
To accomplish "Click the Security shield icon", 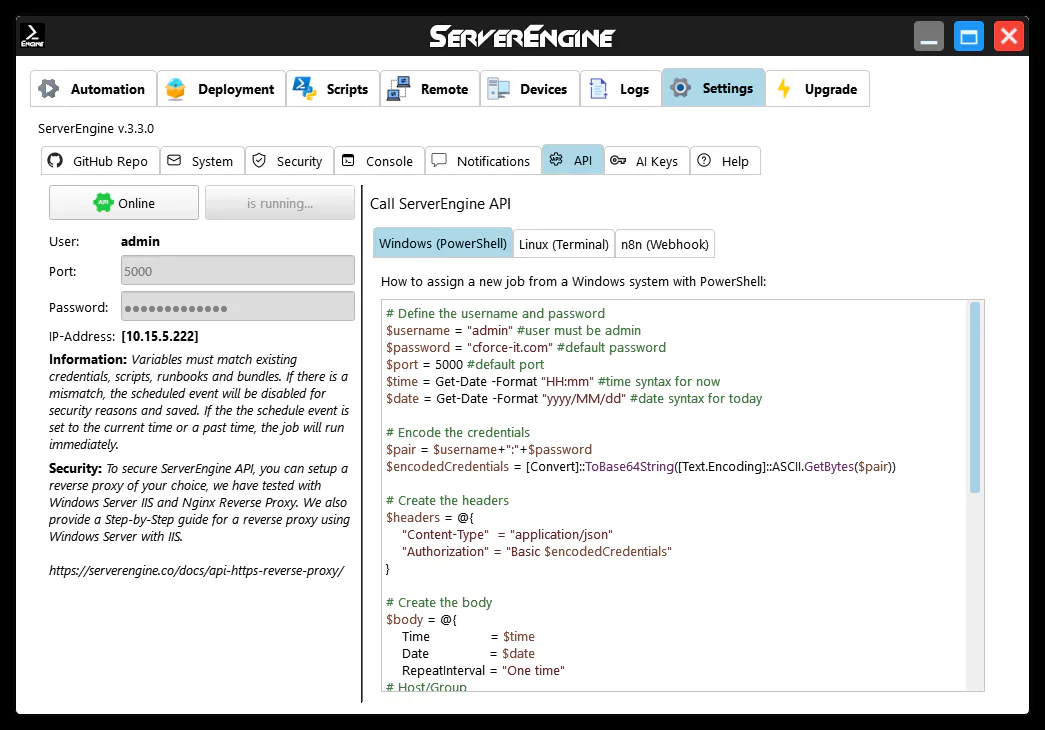I will pos(259,161).
